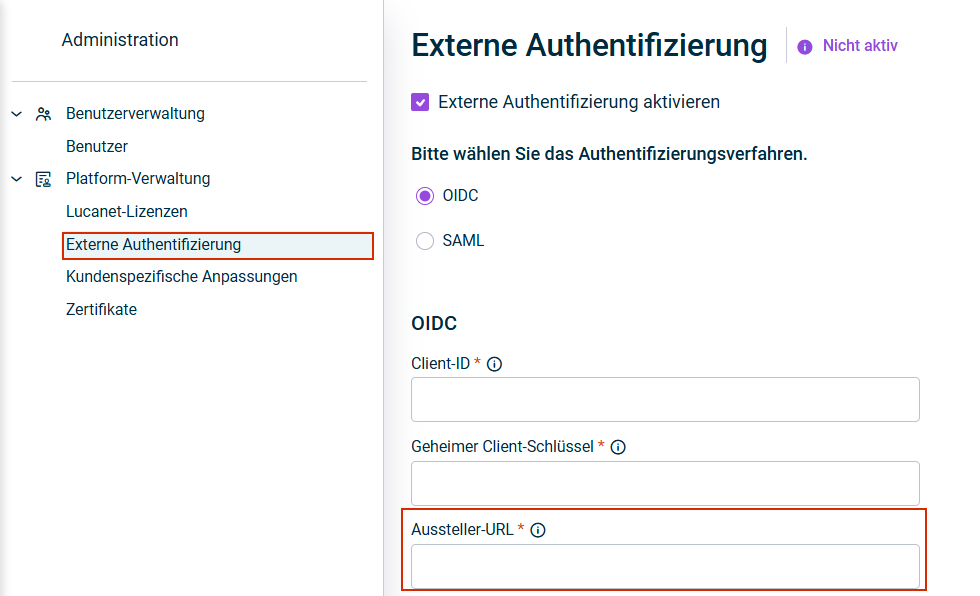Click the Aussteller-URL text field
Viewport: 980px width, 596px height.
click(665, 566)
